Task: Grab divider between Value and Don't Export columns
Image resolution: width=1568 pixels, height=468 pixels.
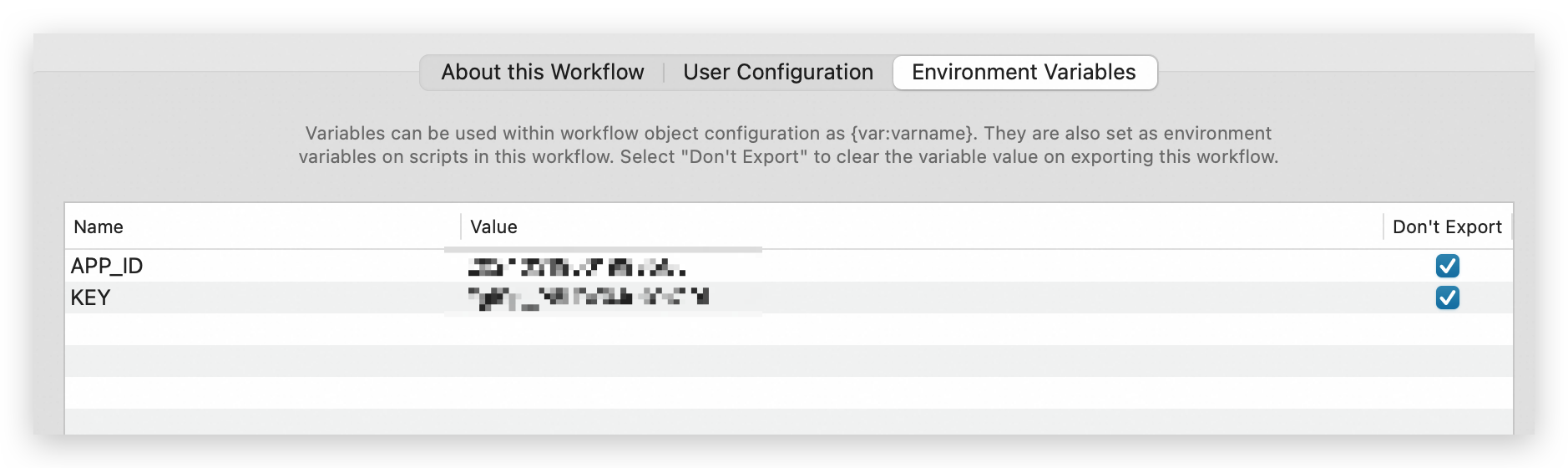Action: tap(1383, 226)
